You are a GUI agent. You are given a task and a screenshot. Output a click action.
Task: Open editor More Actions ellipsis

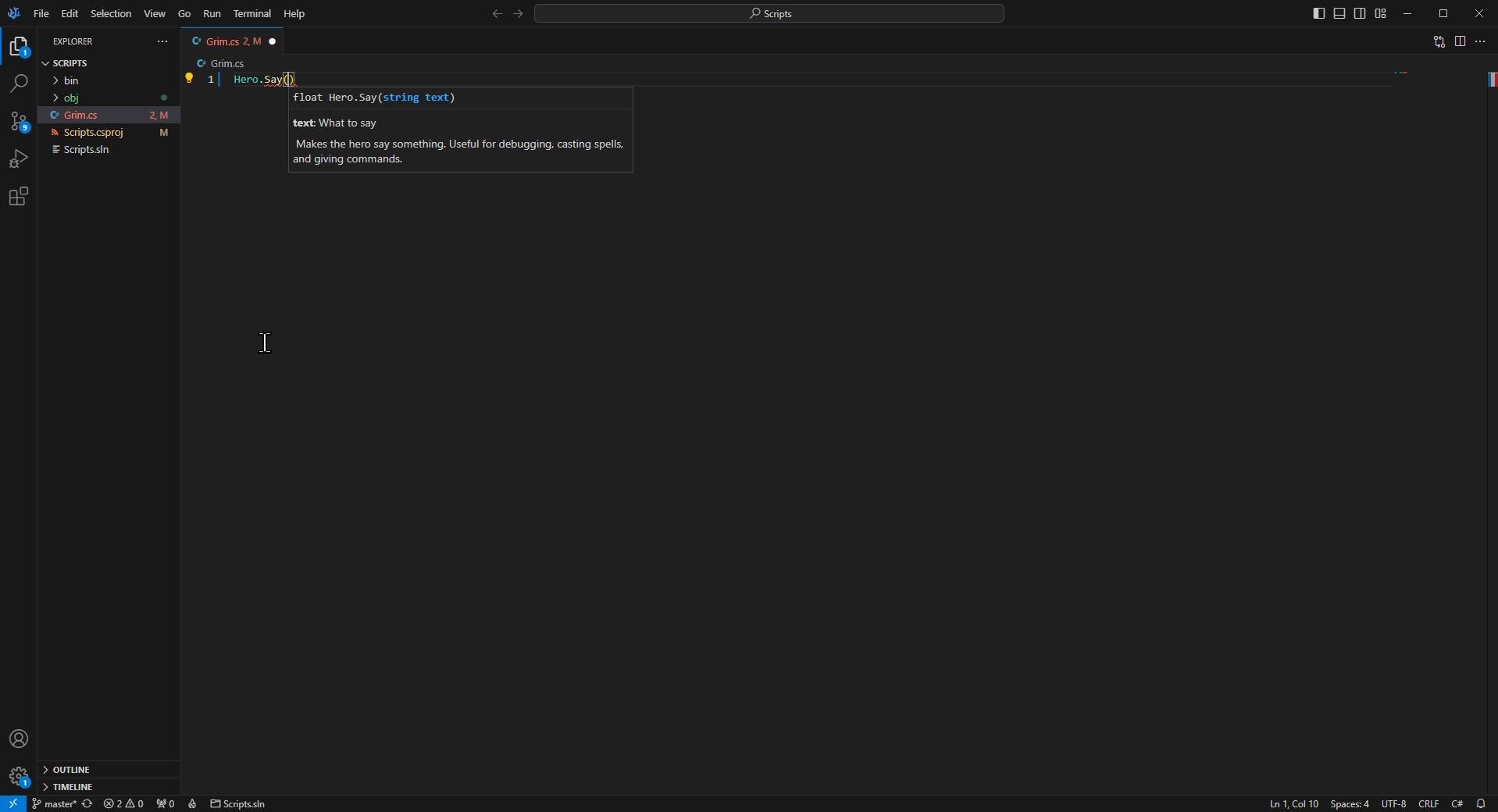[x=1480, y=41]
